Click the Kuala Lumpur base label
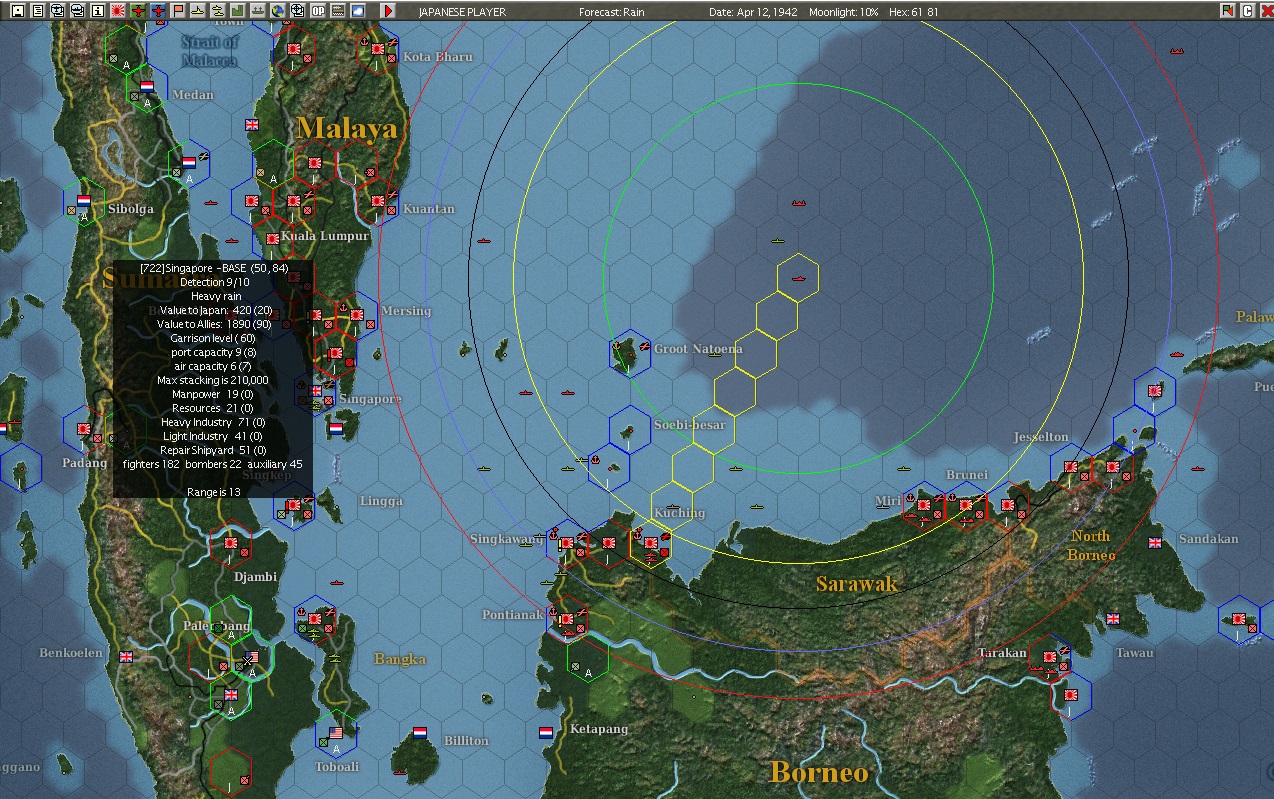1274x799 pixels. [325, 236]
